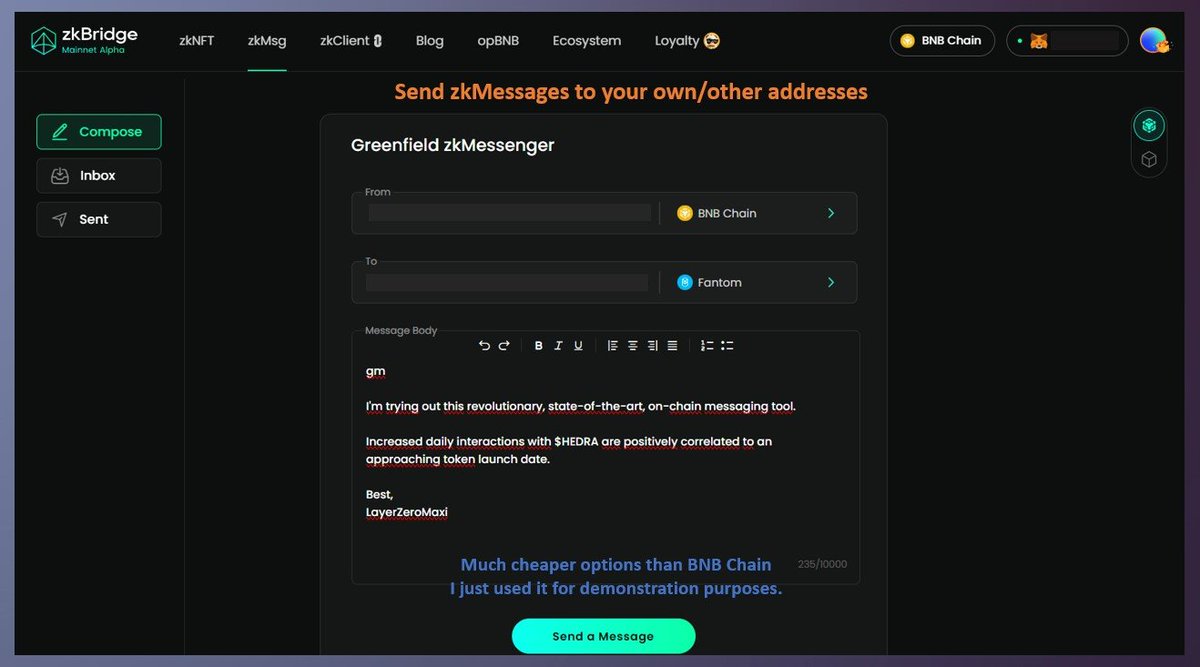Expand the To chain selector Fantom
The height and width of the screenshot is (667, 1200).
pyautogui.click(x=758, y=283)
